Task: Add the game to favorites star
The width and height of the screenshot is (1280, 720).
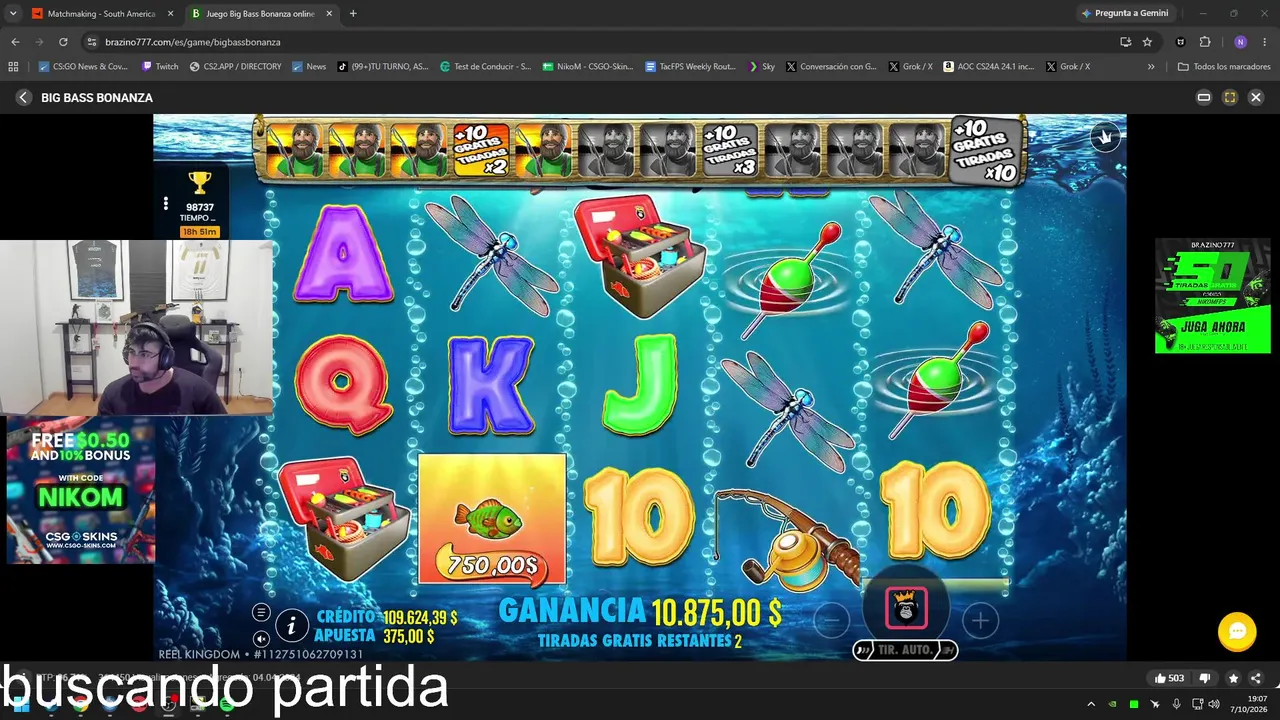Action: [1233, 678]
